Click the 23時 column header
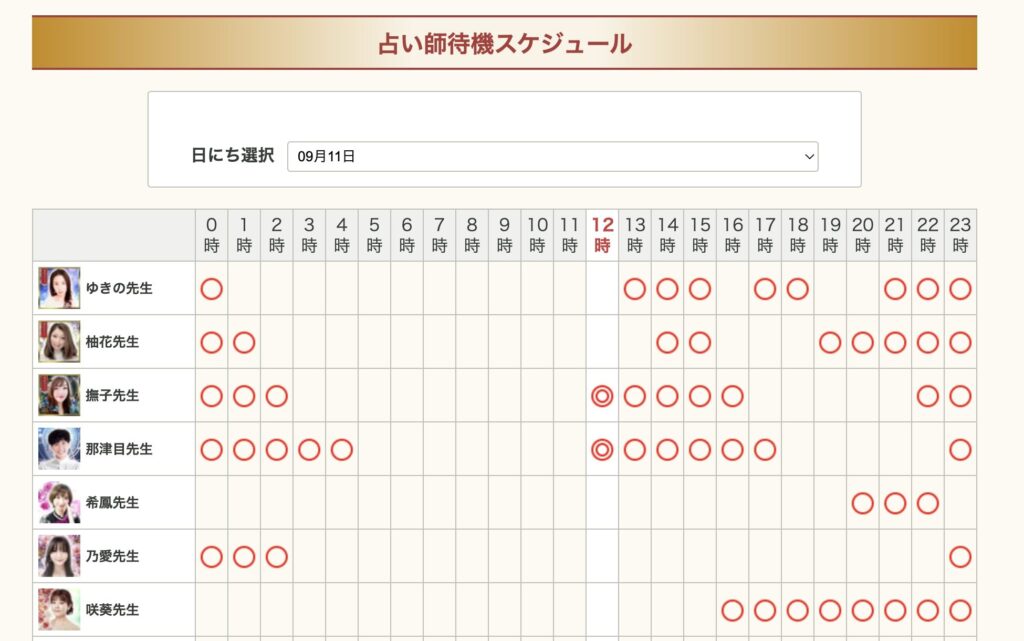1024x641 pixels. tap(960, 235)
